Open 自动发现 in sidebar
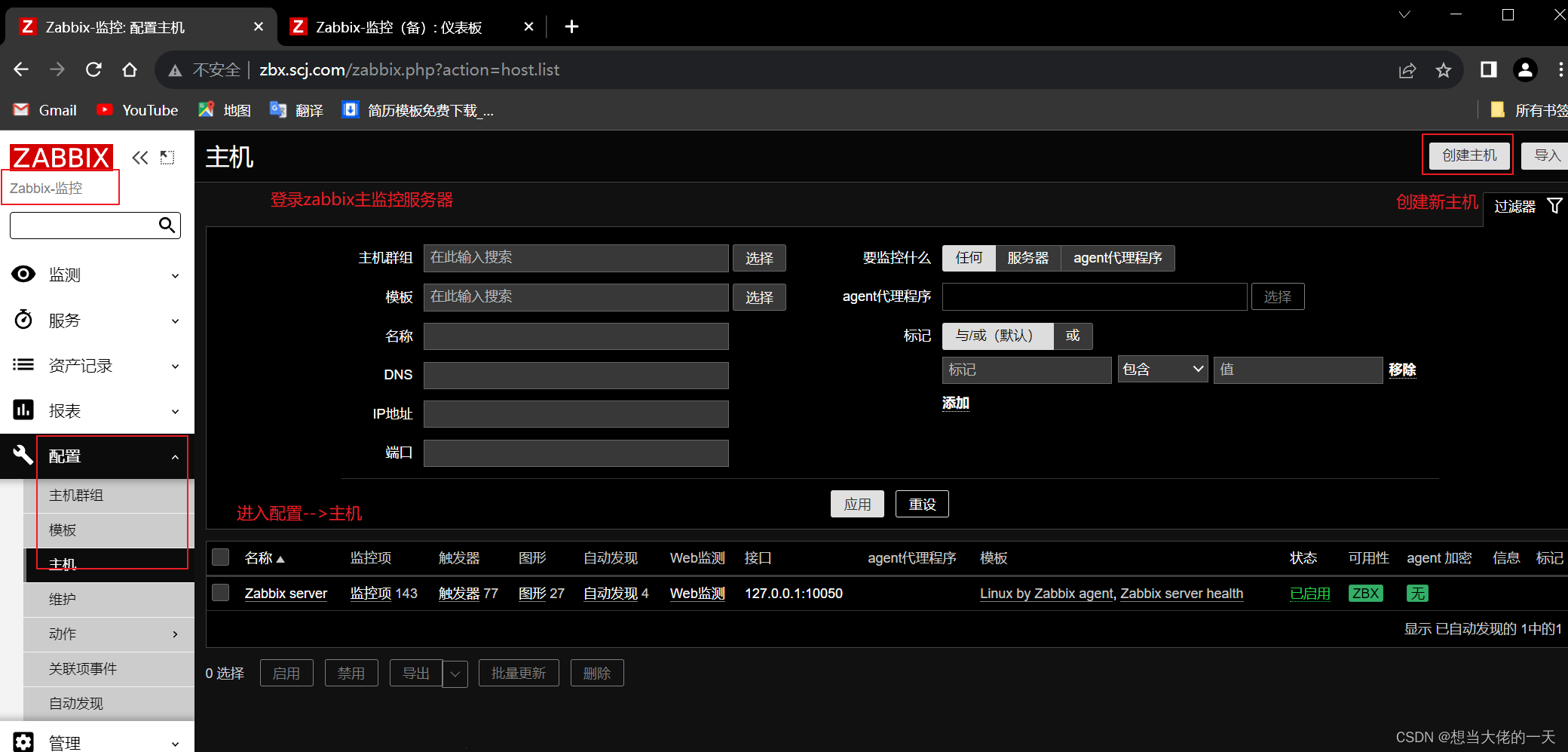The height and width of the screenshot is (752, 1568). click(109, 704)
